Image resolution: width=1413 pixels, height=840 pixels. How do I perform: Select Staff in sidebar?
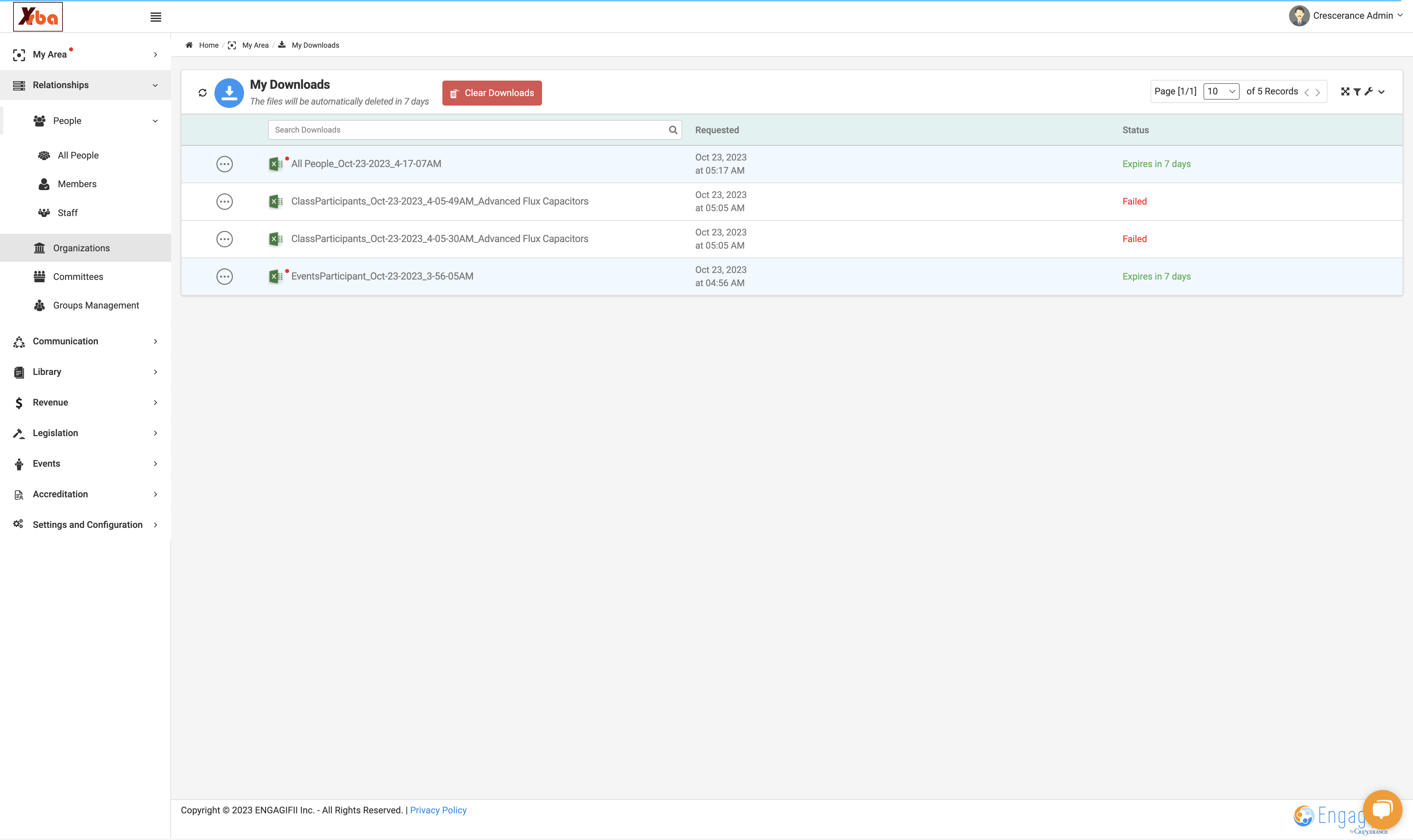[x=67, y=213]
